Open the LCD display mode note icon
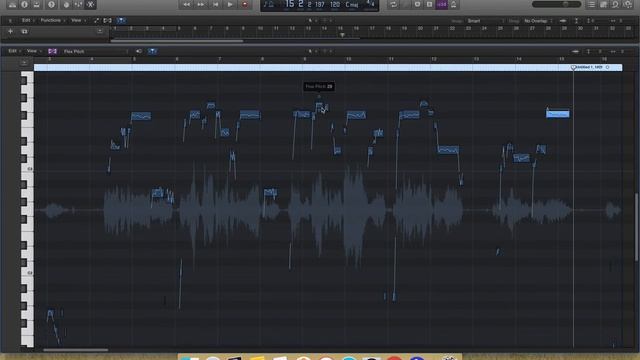Image resolution: width=640 pixels, height=360 pixels. click(x=269, y=4)
